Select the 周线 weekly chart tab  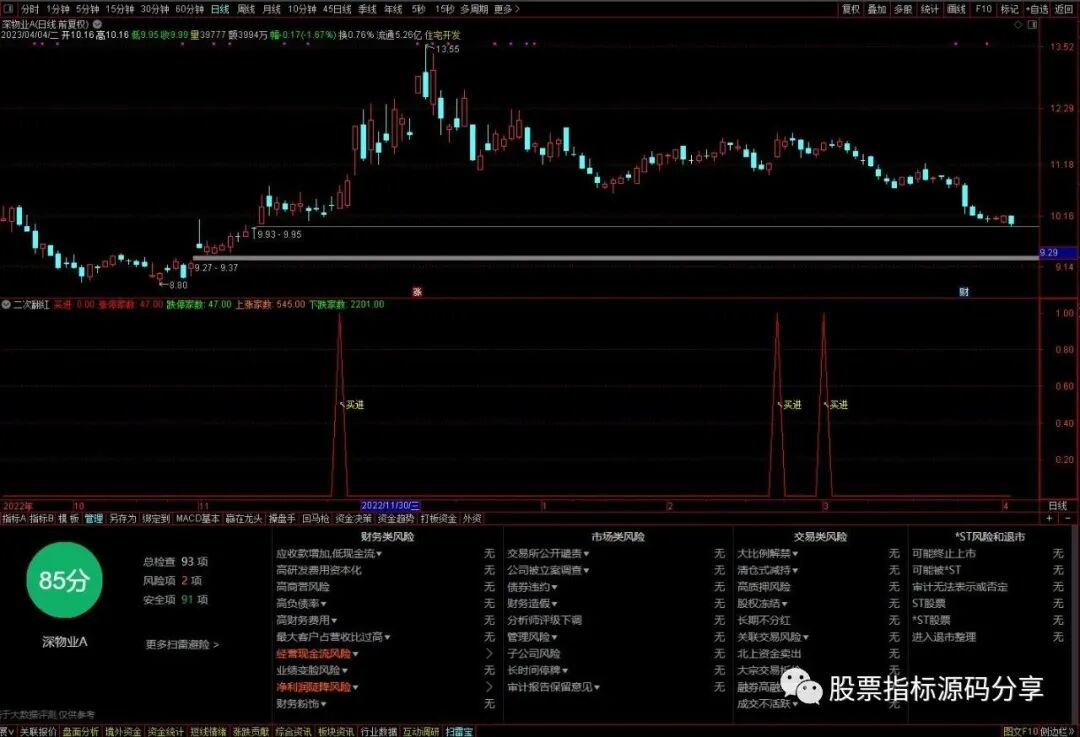(x=246, y=9)
